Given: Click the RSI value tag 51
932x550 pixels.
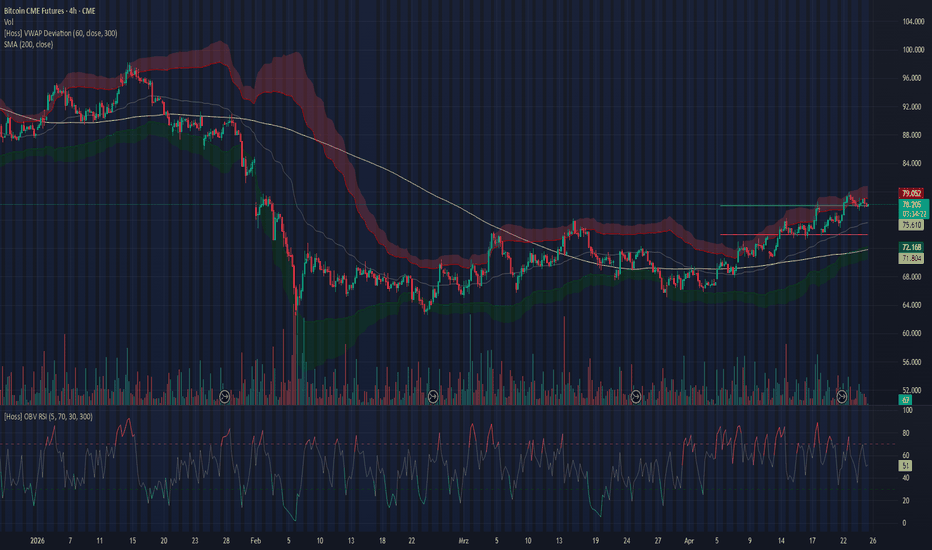Looking at the screenshot, I should [x=905, y=466].
